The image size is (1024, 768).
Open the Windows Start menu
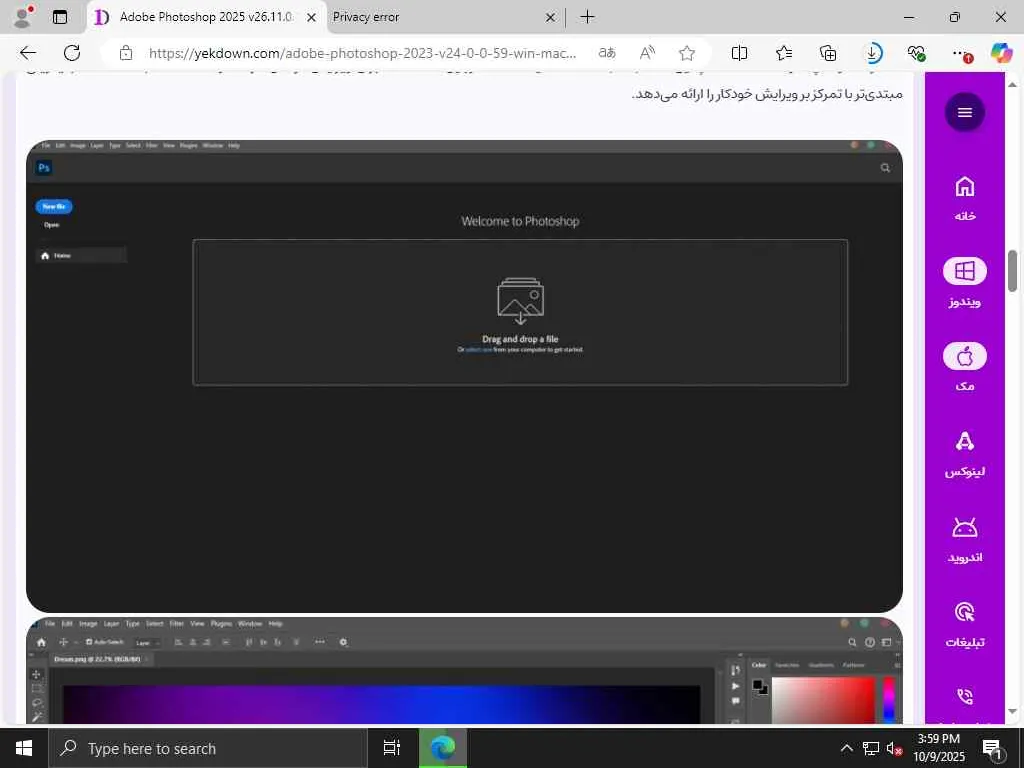coord(24,748)
